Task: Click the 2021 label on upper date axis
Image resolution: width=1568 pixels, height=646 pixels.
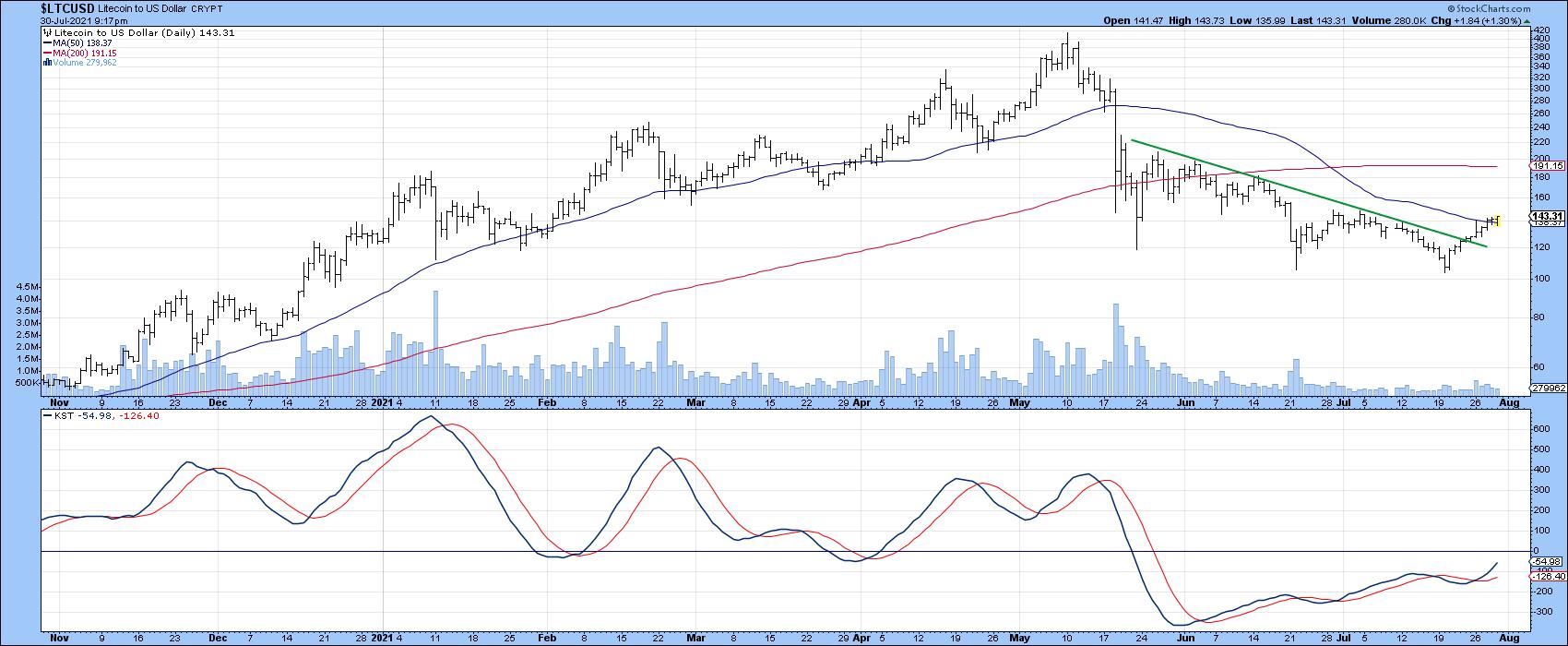Action: click(380, 403)
